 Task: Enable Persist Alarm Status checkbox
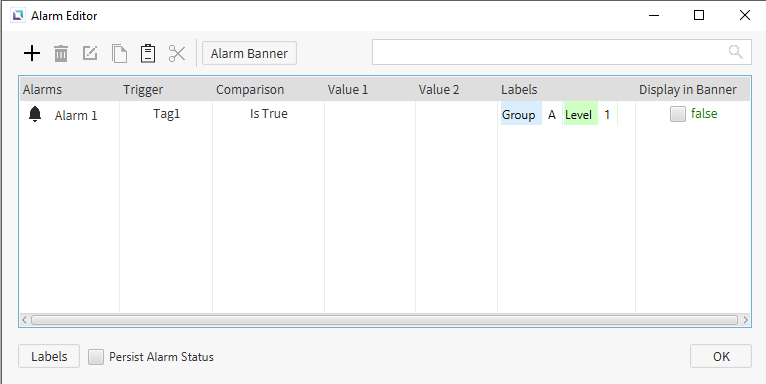tap(96, 357)
